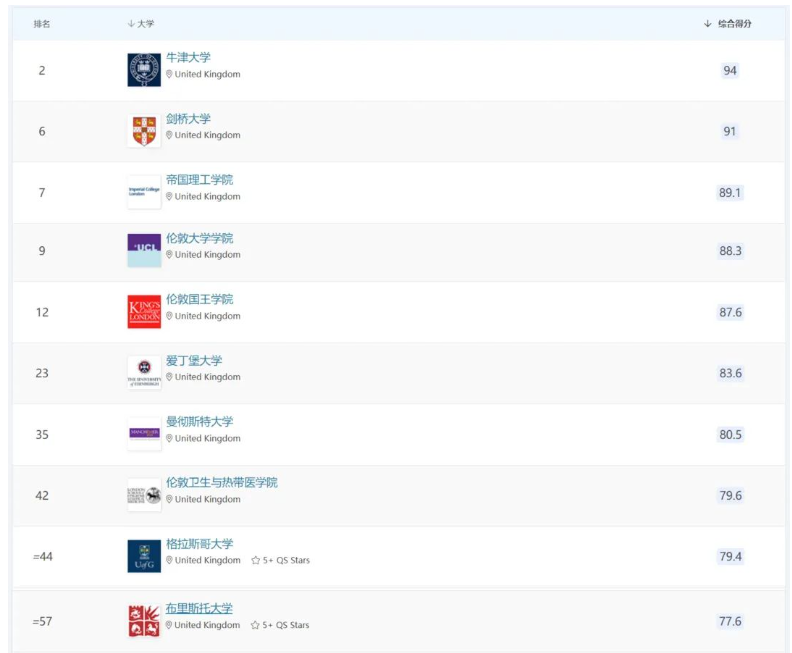Select score value 87.6
Viewport: 792px width, 653px height.
730,312
